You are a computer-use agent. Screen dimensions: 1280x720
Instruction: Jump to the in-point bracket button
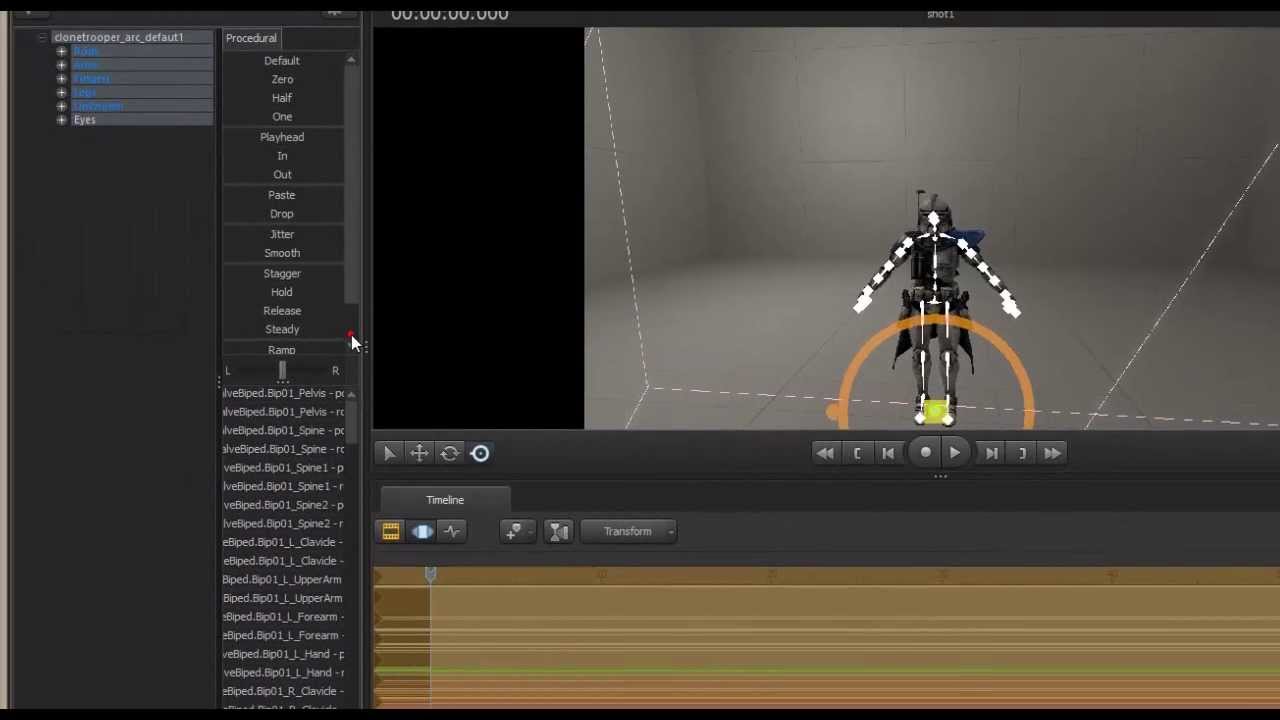[x=857, y=453]
